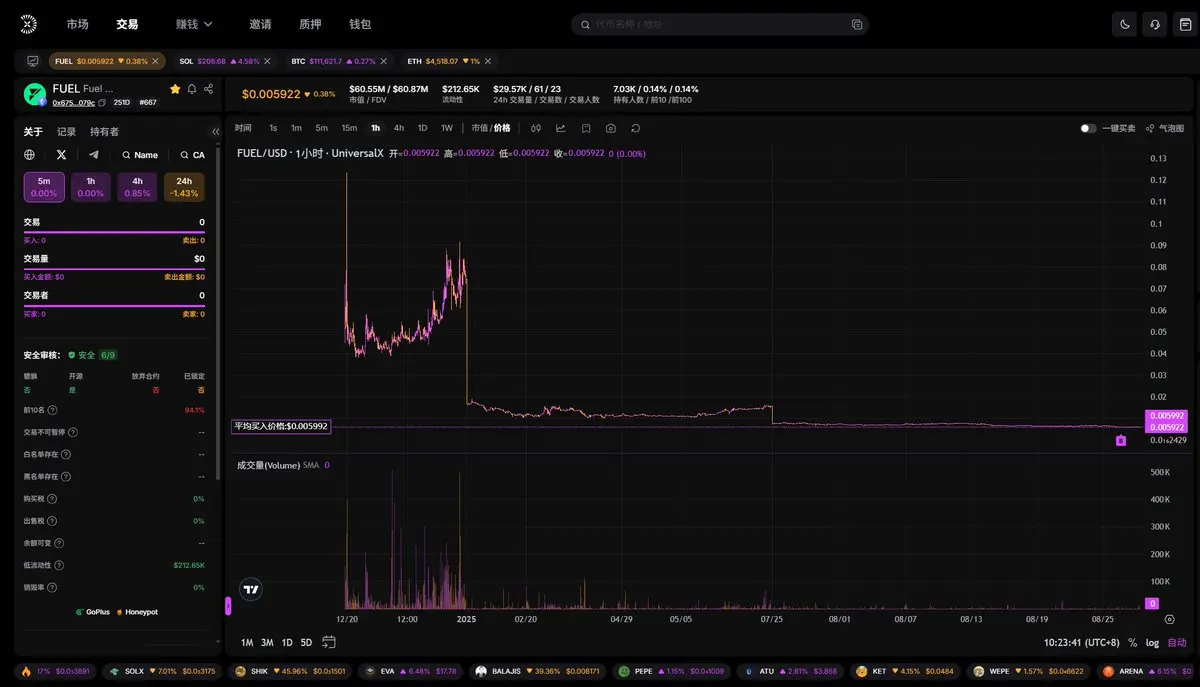
Task: Open the token website globe icon
Action: (30, 155)
